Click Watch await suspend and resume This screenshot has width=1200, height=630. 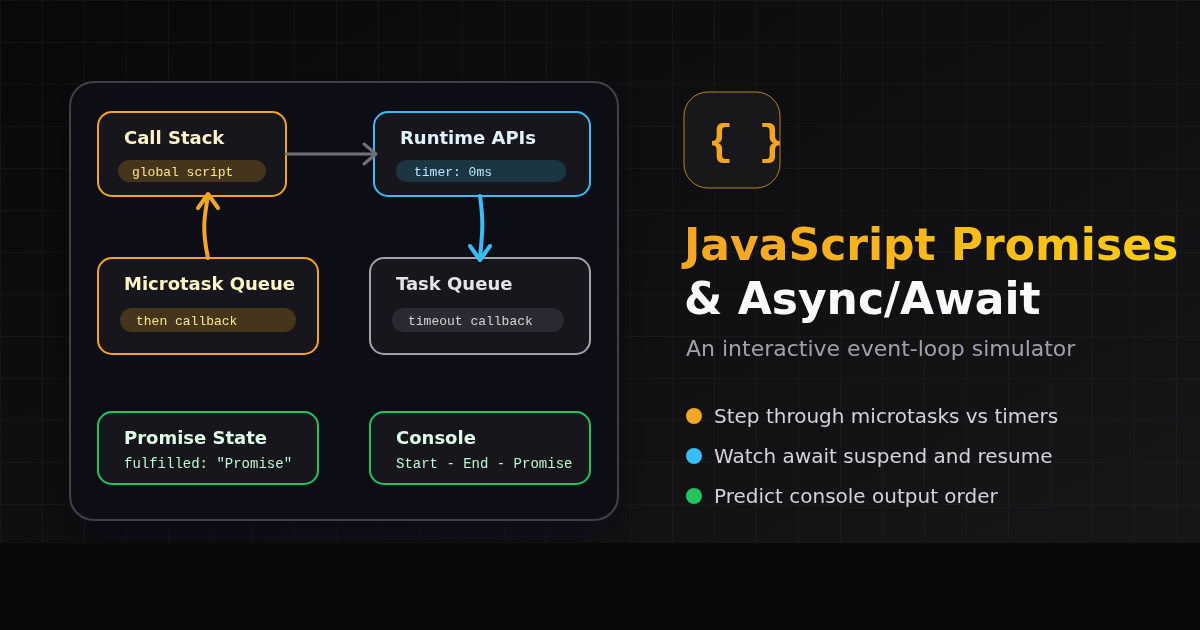click(883, 456)
